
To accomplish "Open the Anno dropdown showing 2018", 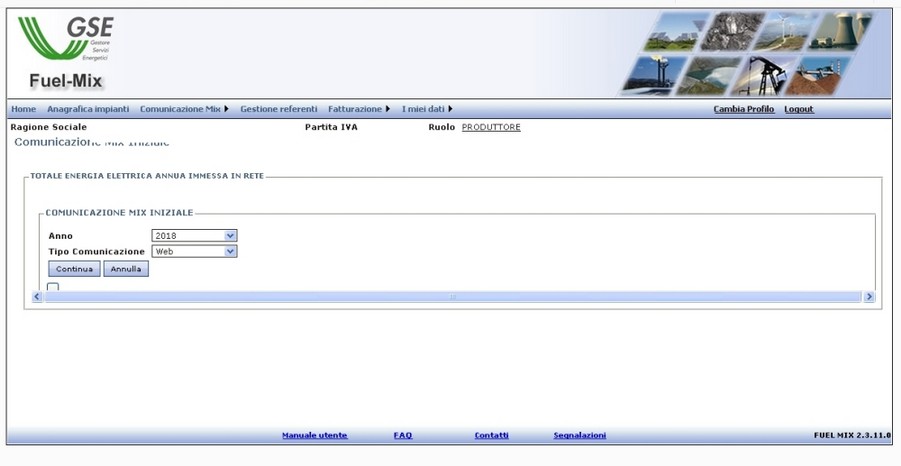I will 194,236.
